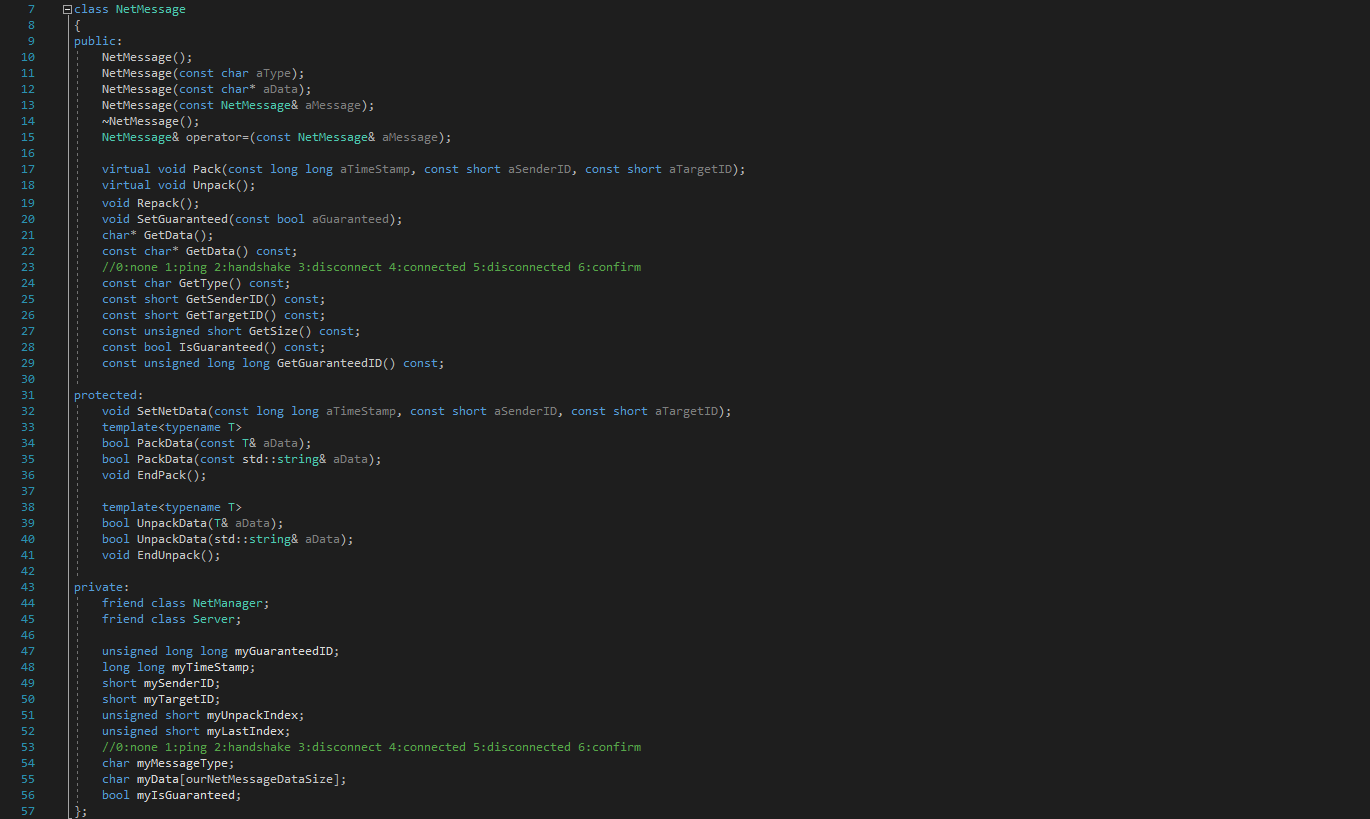Click the 'SetGuaranteed' method declaration
Image resolution: width=1370 pixels, height=819 pixels.
tap(252, 219)
